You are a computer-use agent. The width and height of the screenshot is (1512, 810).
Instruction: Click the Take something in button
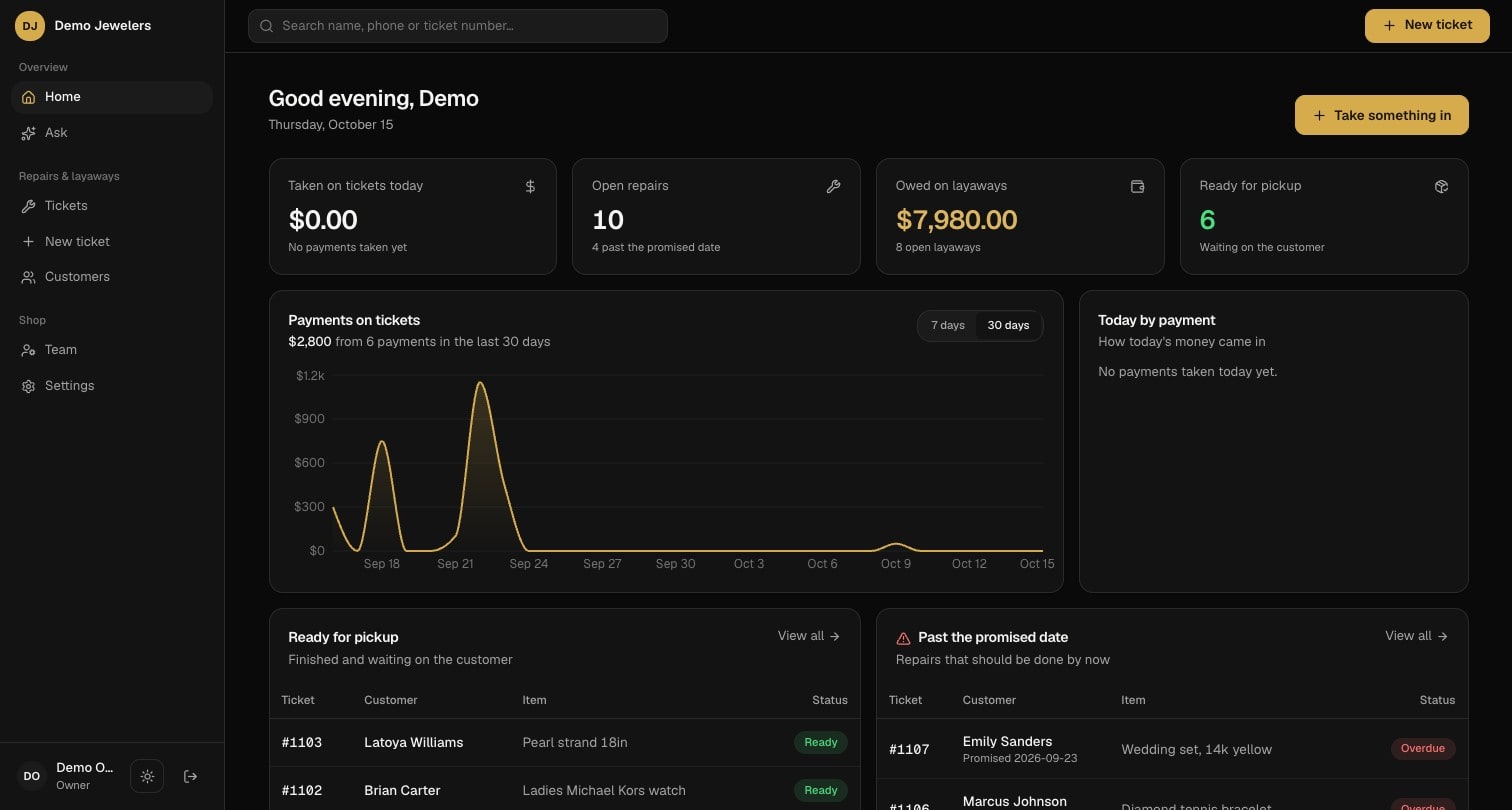pyautogui.click(x=1382, y=115)
